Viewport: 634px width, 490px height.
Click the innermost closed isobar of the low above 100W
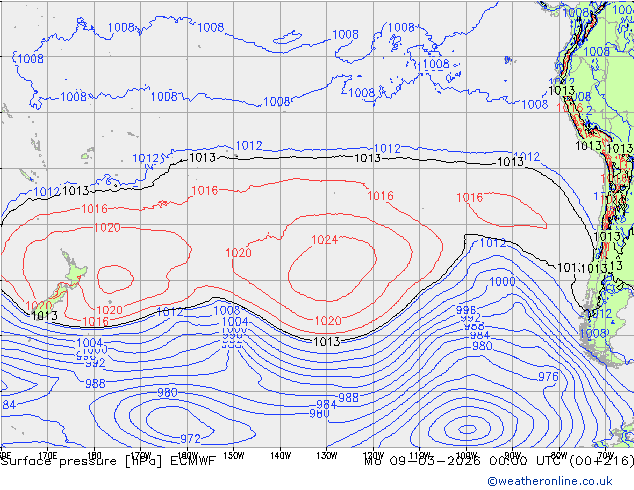click(x=468, y=429)
